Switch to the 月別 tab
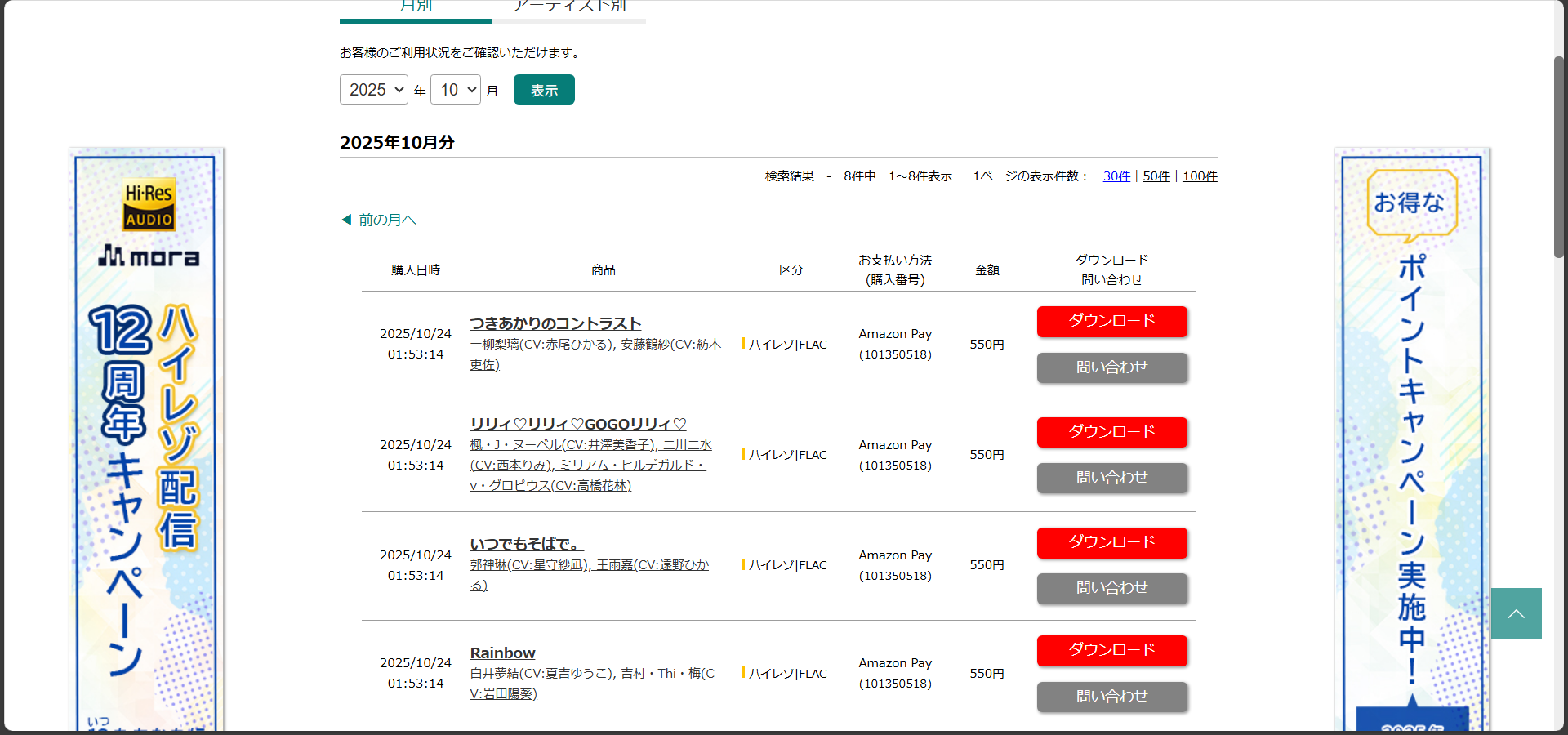The image size is (1568, 735). tap(416, 7)
